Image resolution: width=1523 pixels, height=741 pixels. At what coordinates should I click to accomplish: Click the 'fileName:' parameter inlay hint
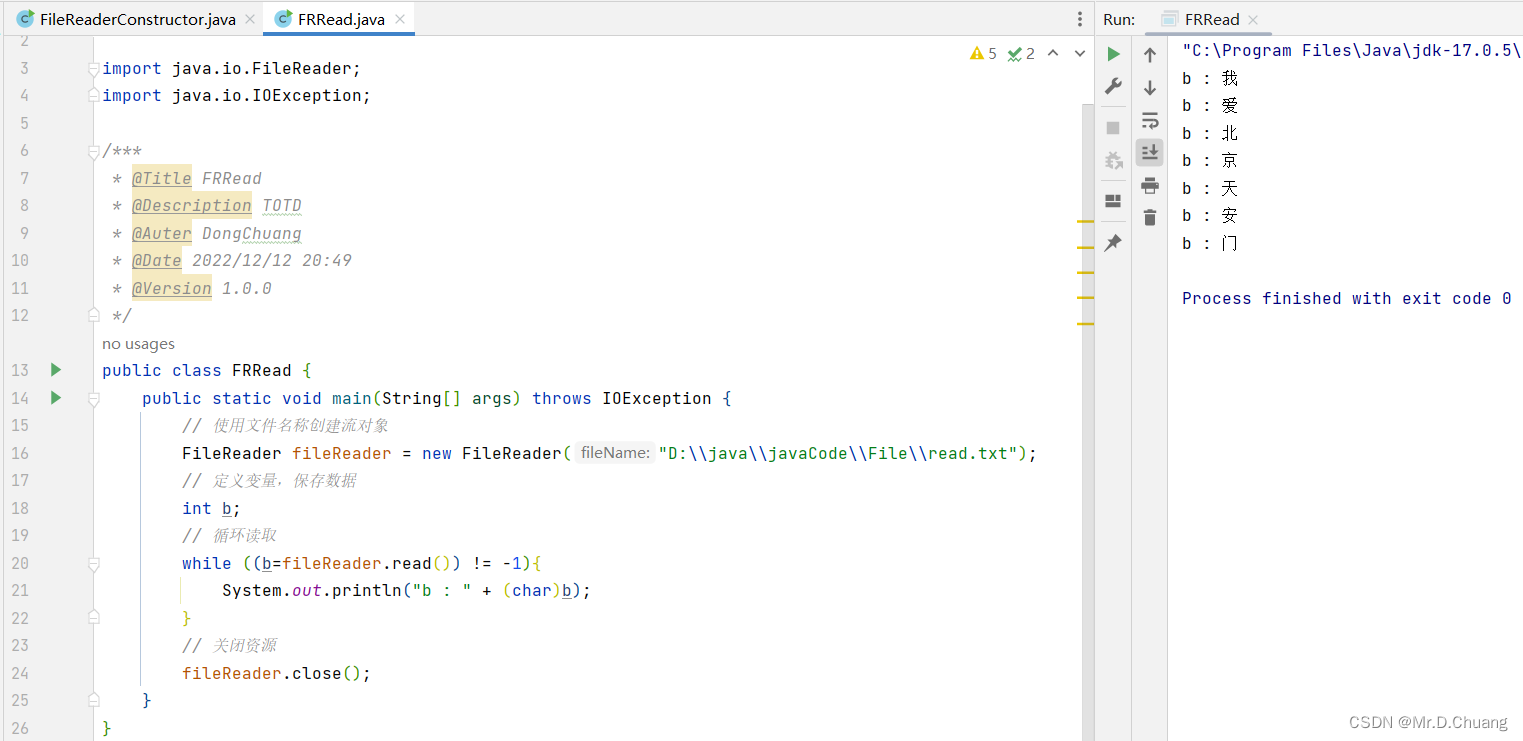pyautogui.click(x=614, y=453)
